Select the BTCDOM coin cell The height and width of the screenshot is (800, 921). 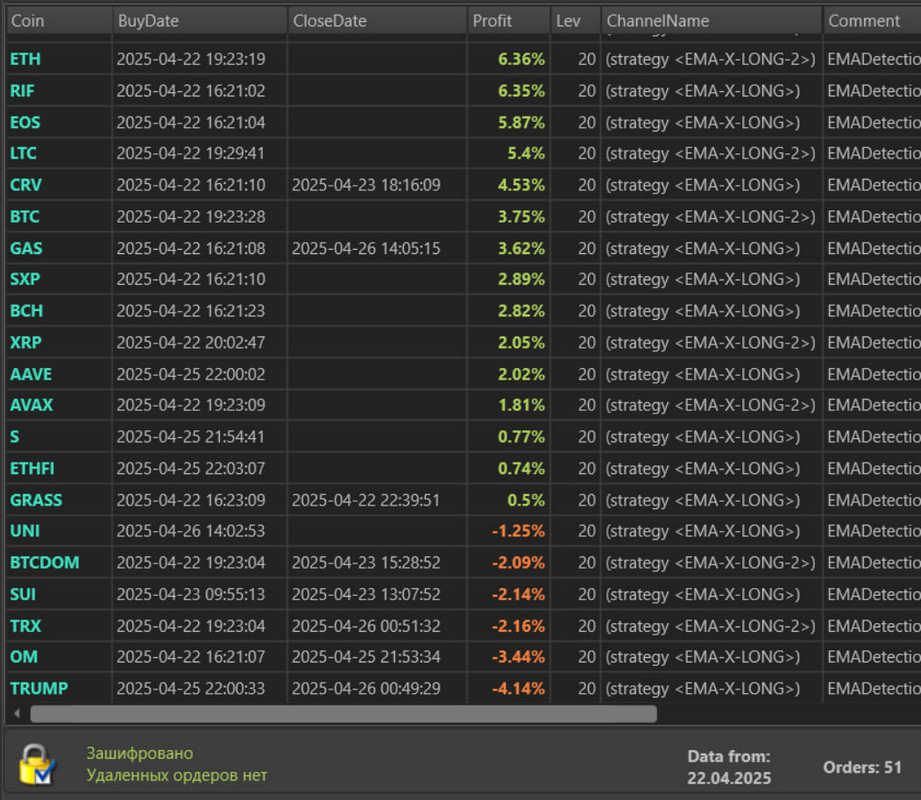59,563
